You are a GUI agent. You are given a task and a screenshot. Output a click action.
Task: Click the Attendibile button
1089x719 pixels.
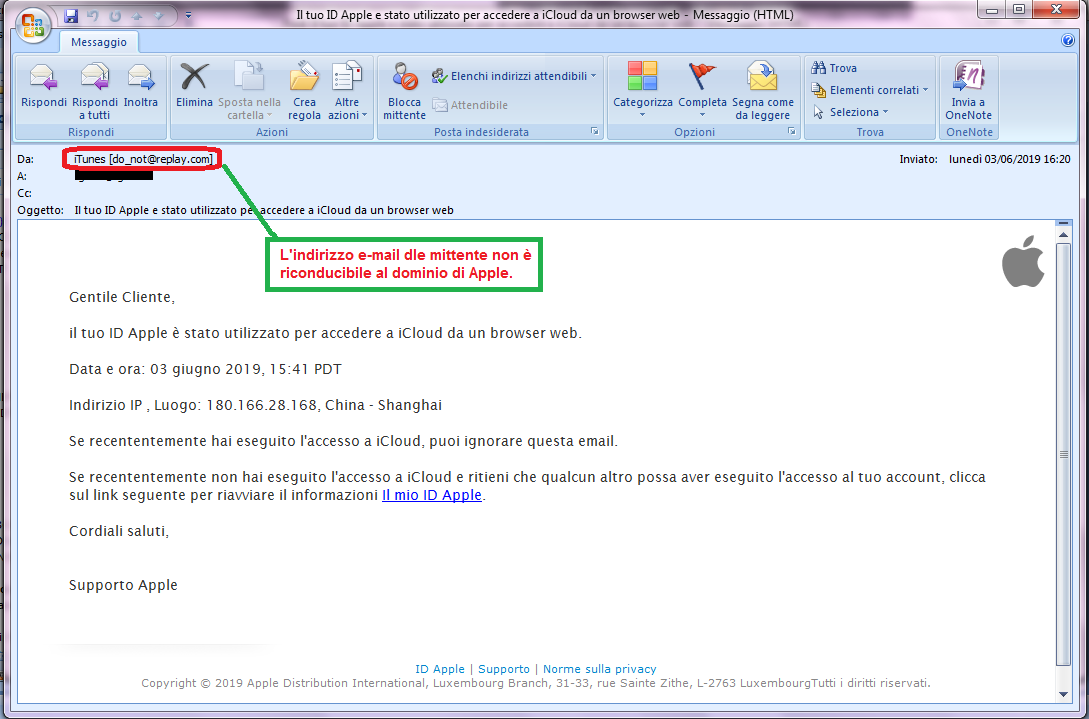point(470,105)
